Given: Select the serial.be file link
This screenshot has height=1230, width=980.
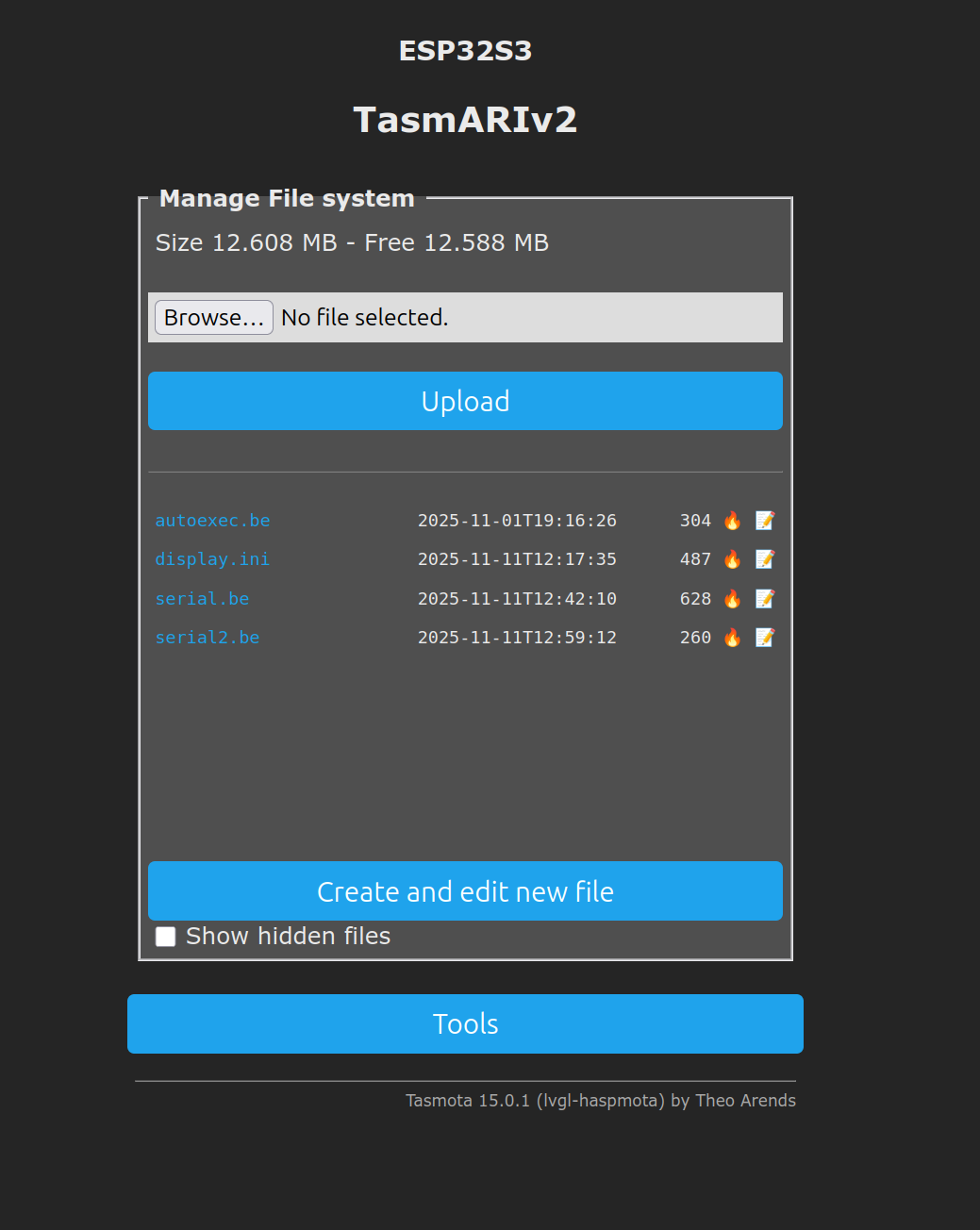Looking at the screenshot, I should click(202, 598).
